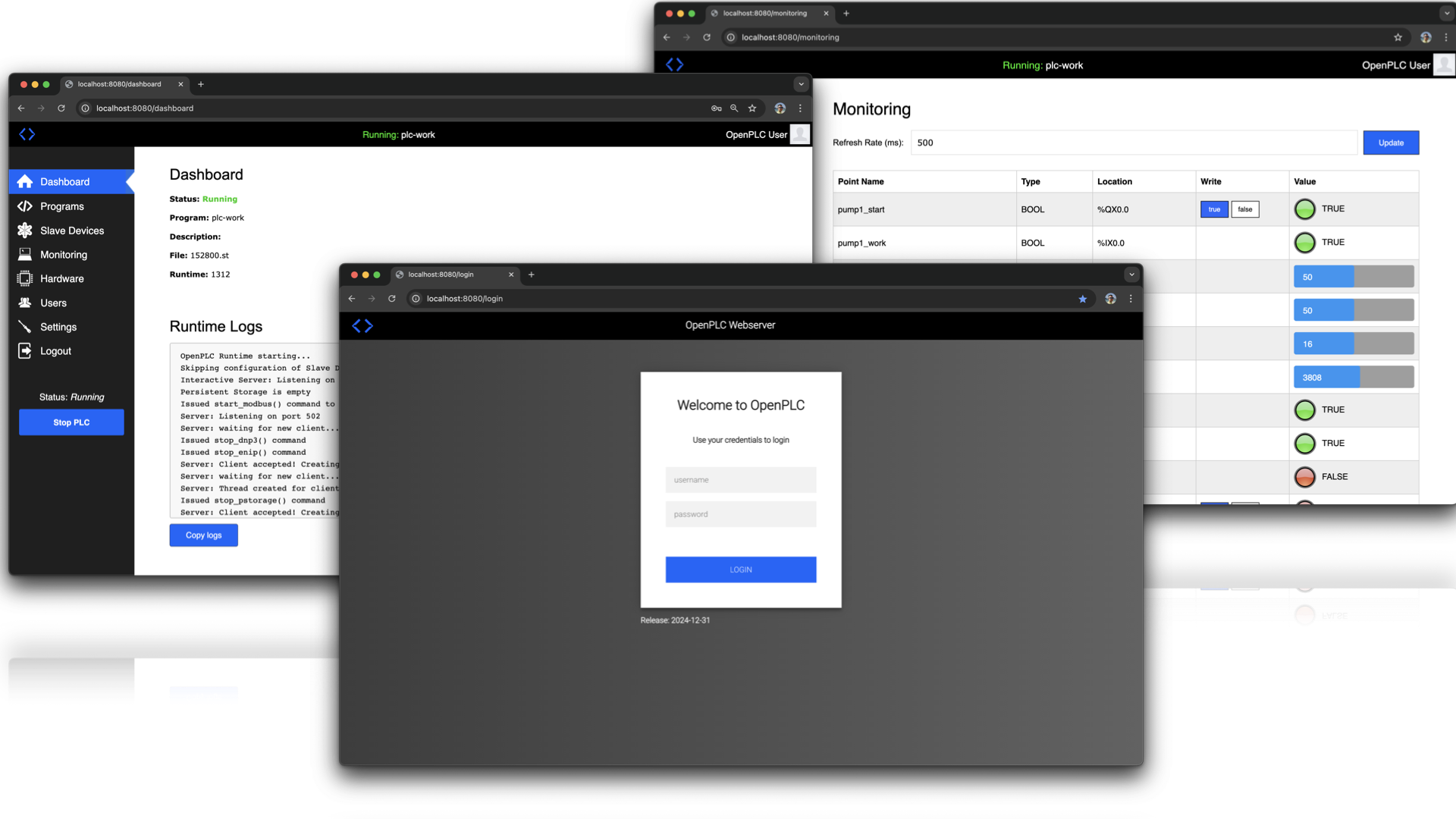Open browser profile icon in dashboard window
1456x819 pixels.
(x=780, y=108)
